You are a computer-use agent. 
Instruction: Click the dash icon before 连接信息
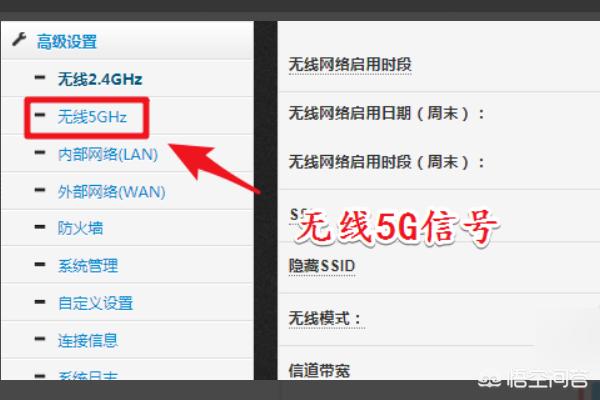[x=40, y=339]
